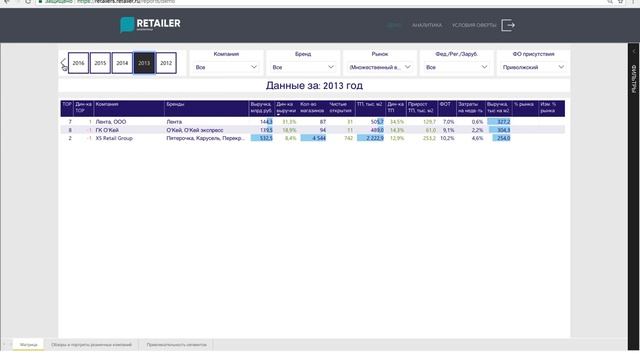Open the Рынок dropdown
Viewport: 640px width, 360px height.
click(380, 67)
